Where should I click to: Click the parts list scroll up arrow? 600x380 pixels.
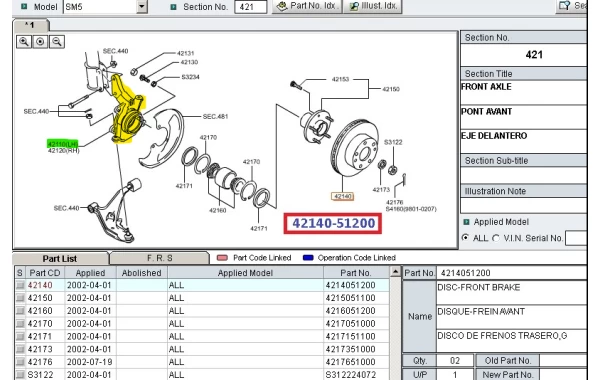396,271
